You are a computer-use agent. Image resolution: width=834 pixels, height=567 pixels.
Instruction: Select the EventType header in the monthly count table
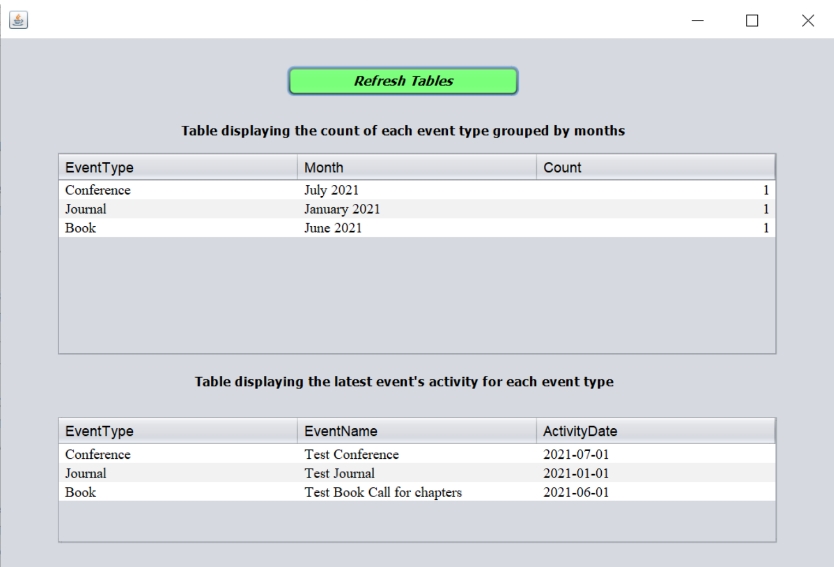pos(178,168)
